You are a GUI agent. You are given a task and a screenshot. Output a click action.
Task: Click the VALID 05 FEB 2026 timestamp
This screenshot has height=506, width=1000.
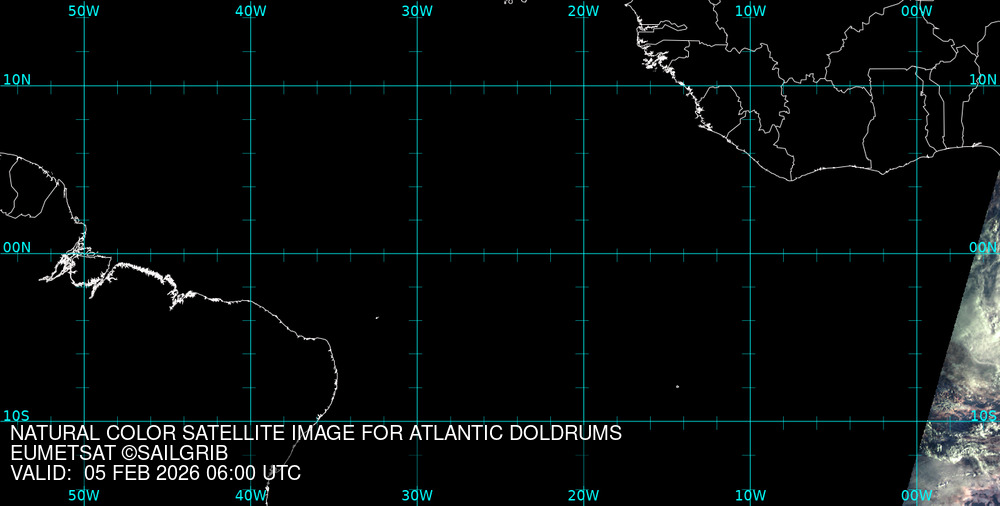[x=155, y=473]
